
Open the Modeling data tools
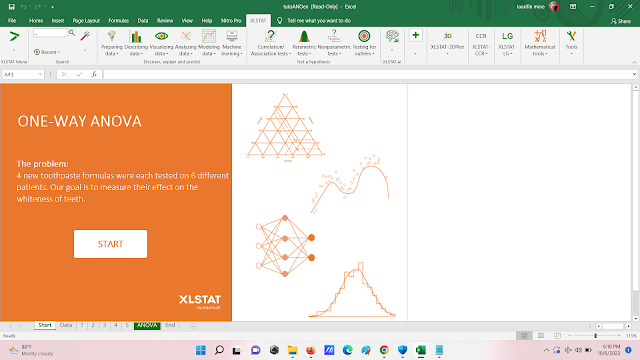tap(209, 43)
